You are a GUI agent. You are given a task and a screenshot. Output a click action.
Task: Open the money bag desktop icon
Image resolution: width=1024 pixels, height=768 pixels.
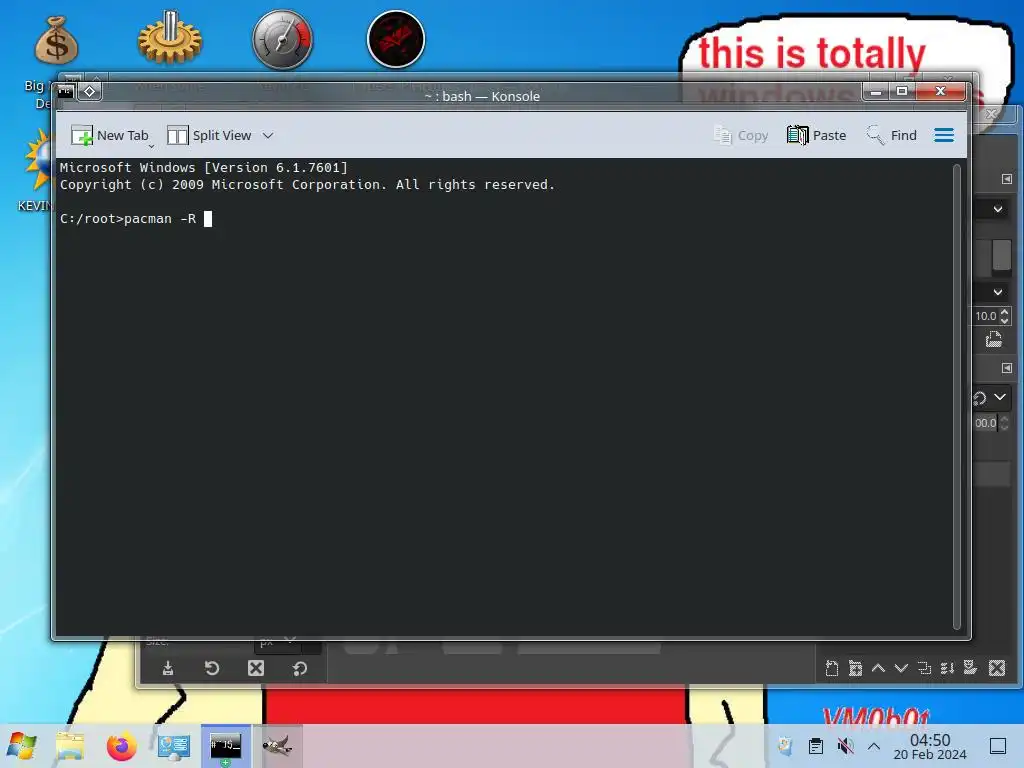(x=56, y=40)
